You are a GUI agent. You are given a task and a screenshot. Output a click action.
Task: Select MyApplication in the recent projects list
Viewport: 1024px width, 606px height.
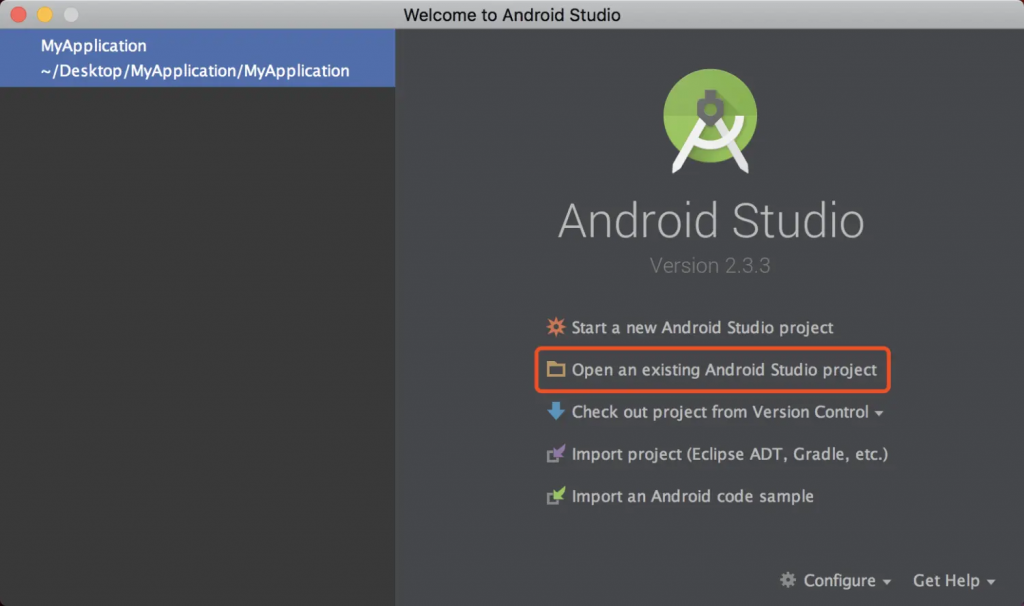coord(197,58)
